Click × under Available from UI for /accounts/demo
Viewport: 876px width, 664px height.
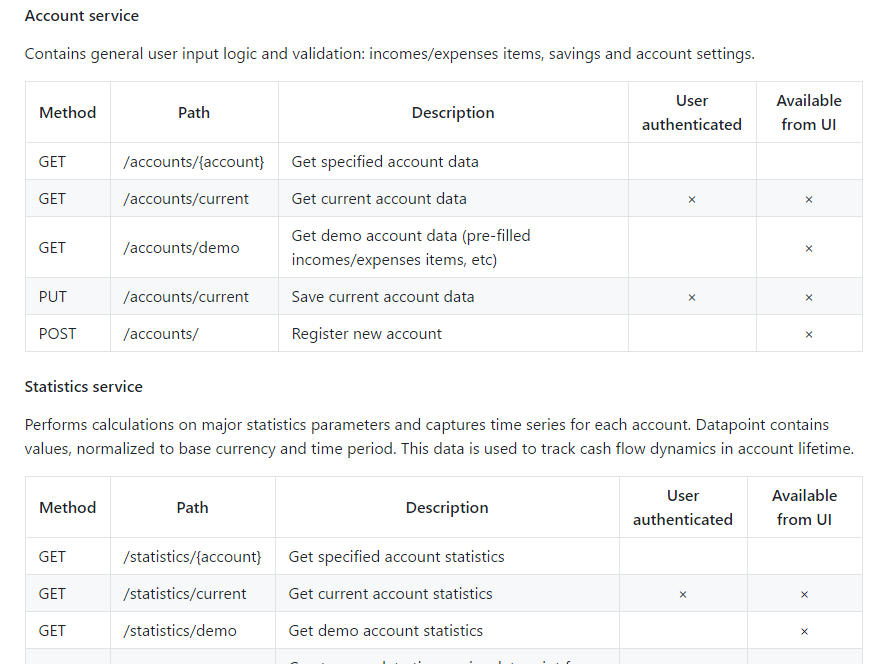pos(808,249)
